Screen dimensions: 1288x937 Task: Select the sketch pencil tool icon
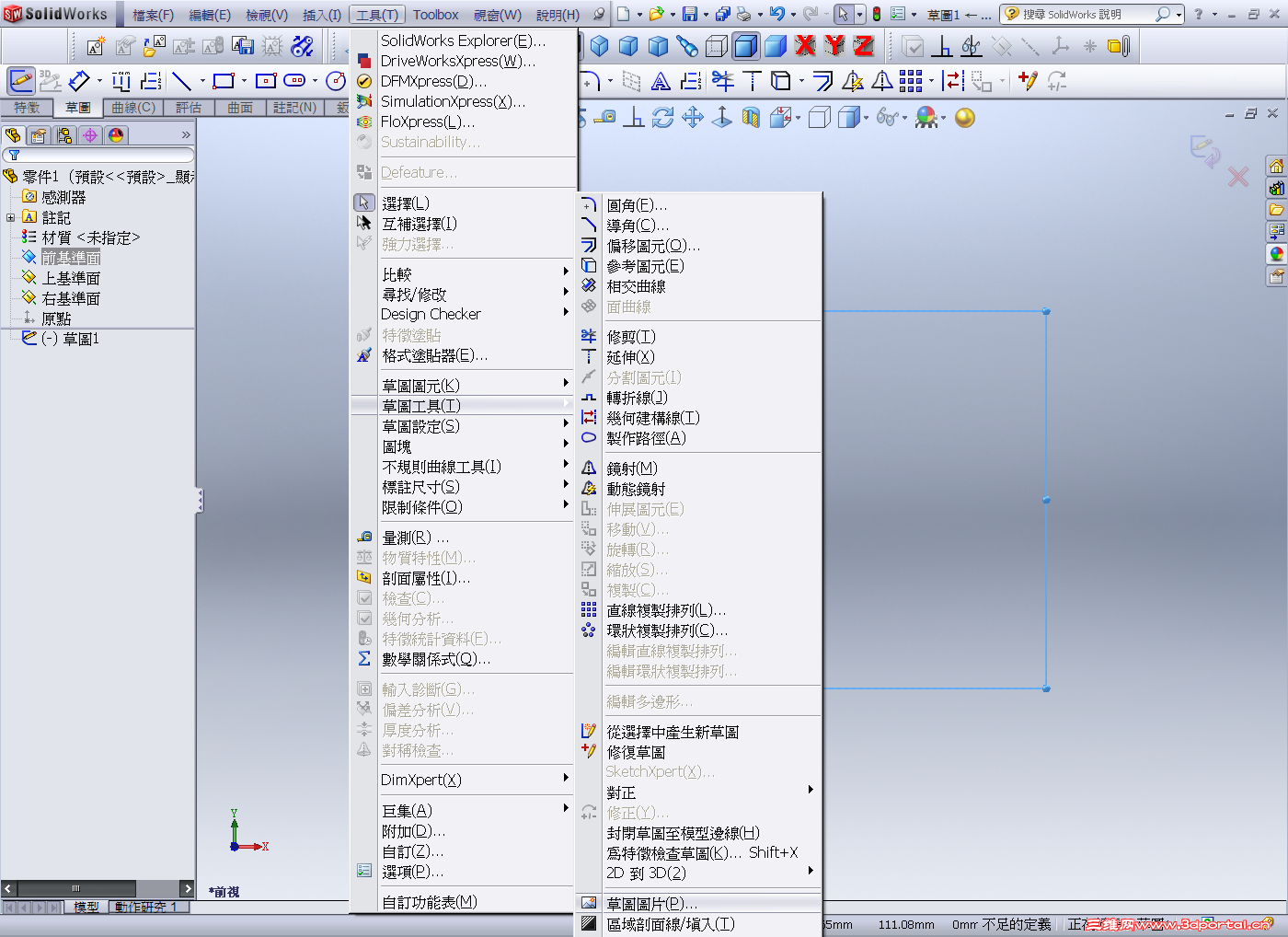point(21,81)
